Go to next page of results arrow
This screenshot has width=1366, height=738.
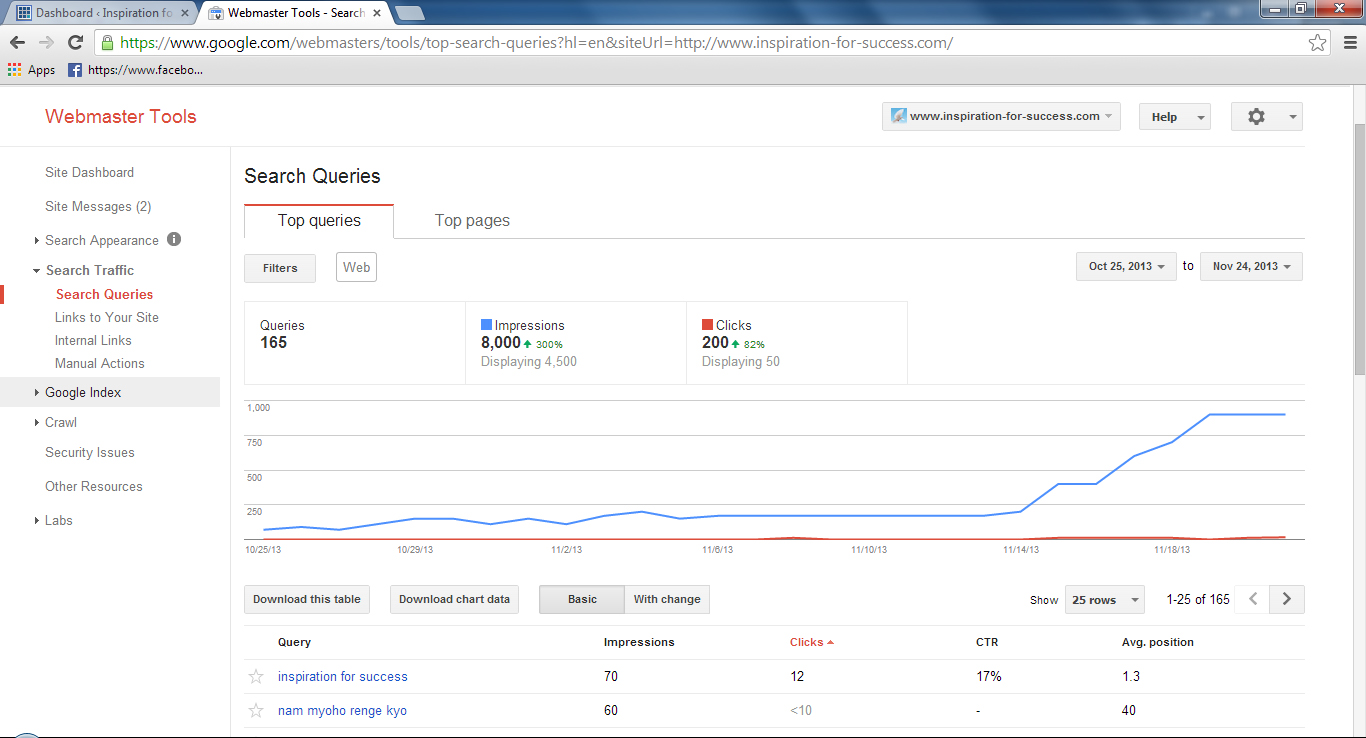click(x=1287, y=599)
